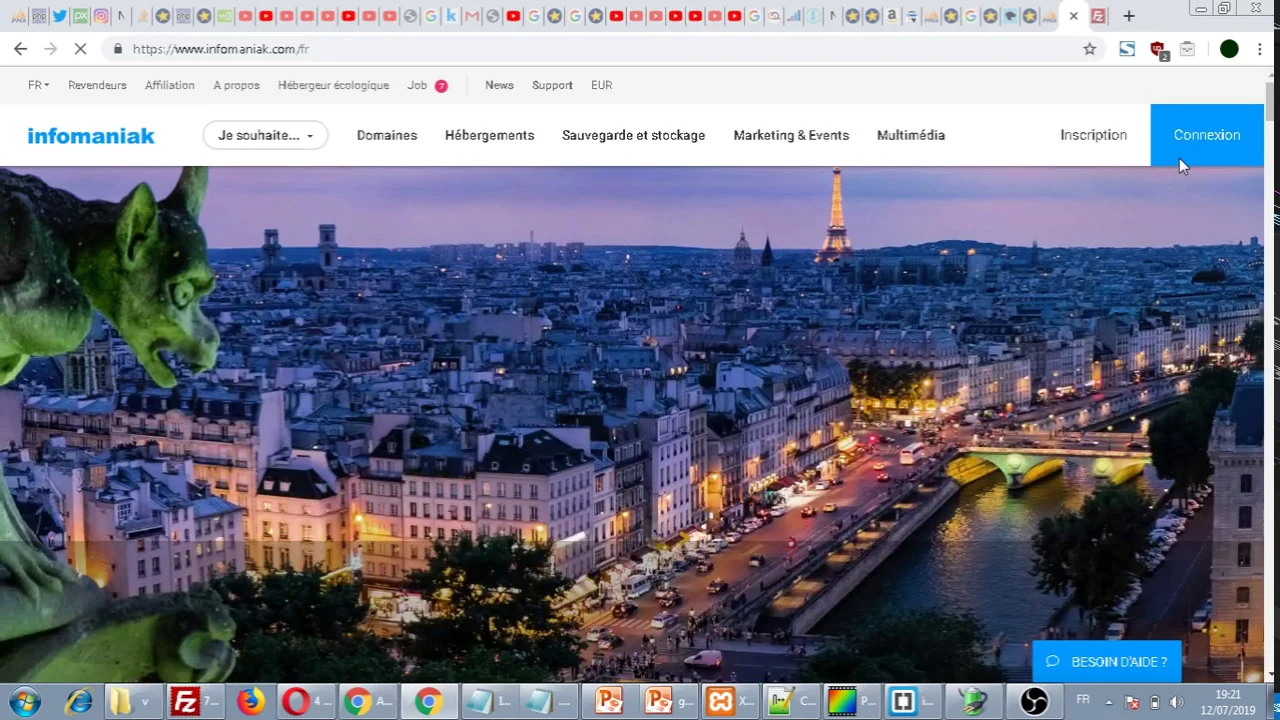
Task: Open the FR language dropdown
Action: pyautogui.click(x=38, y=85)
